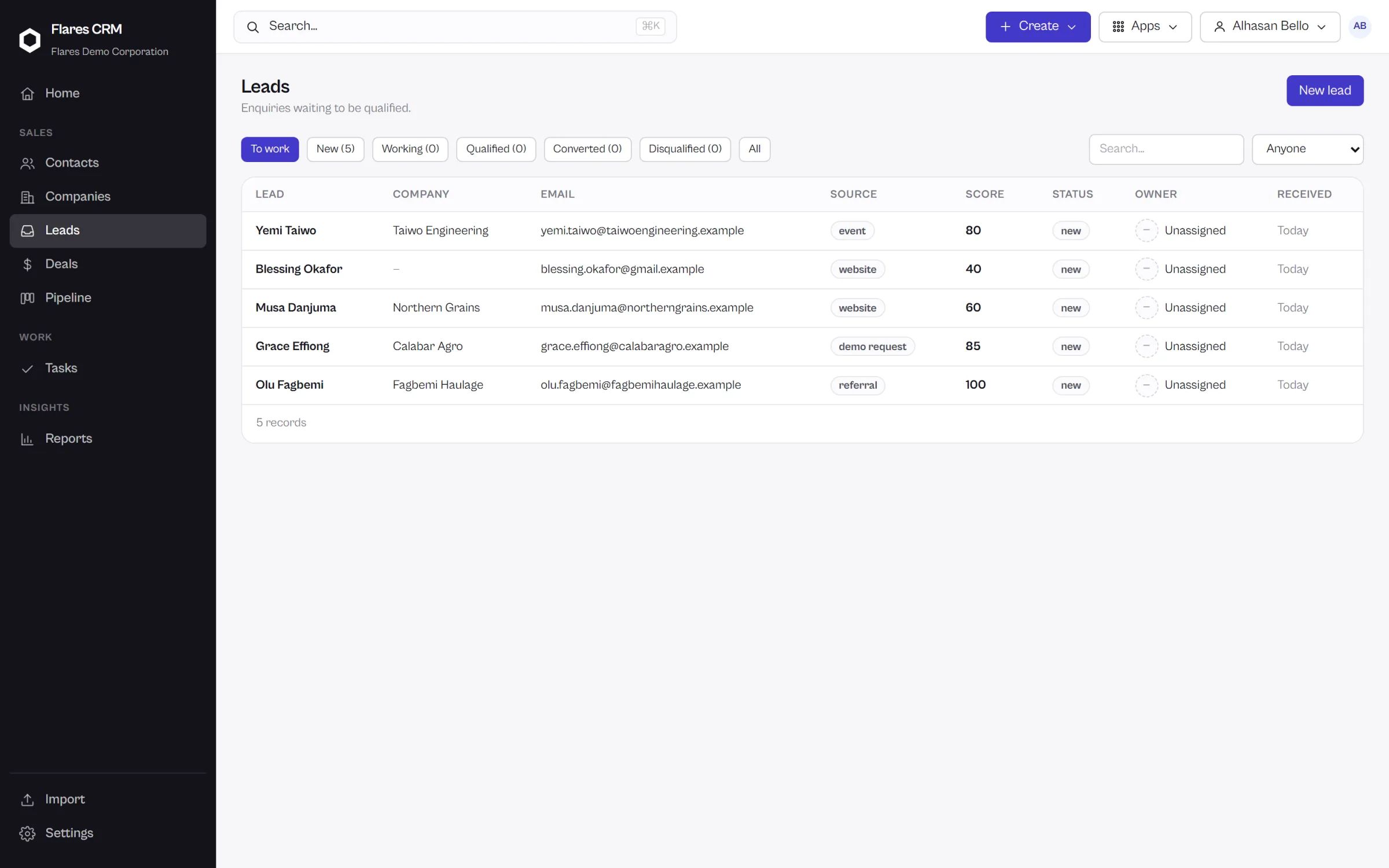
Task: Expand the Apps dropdown
Action: (1145, 27)
